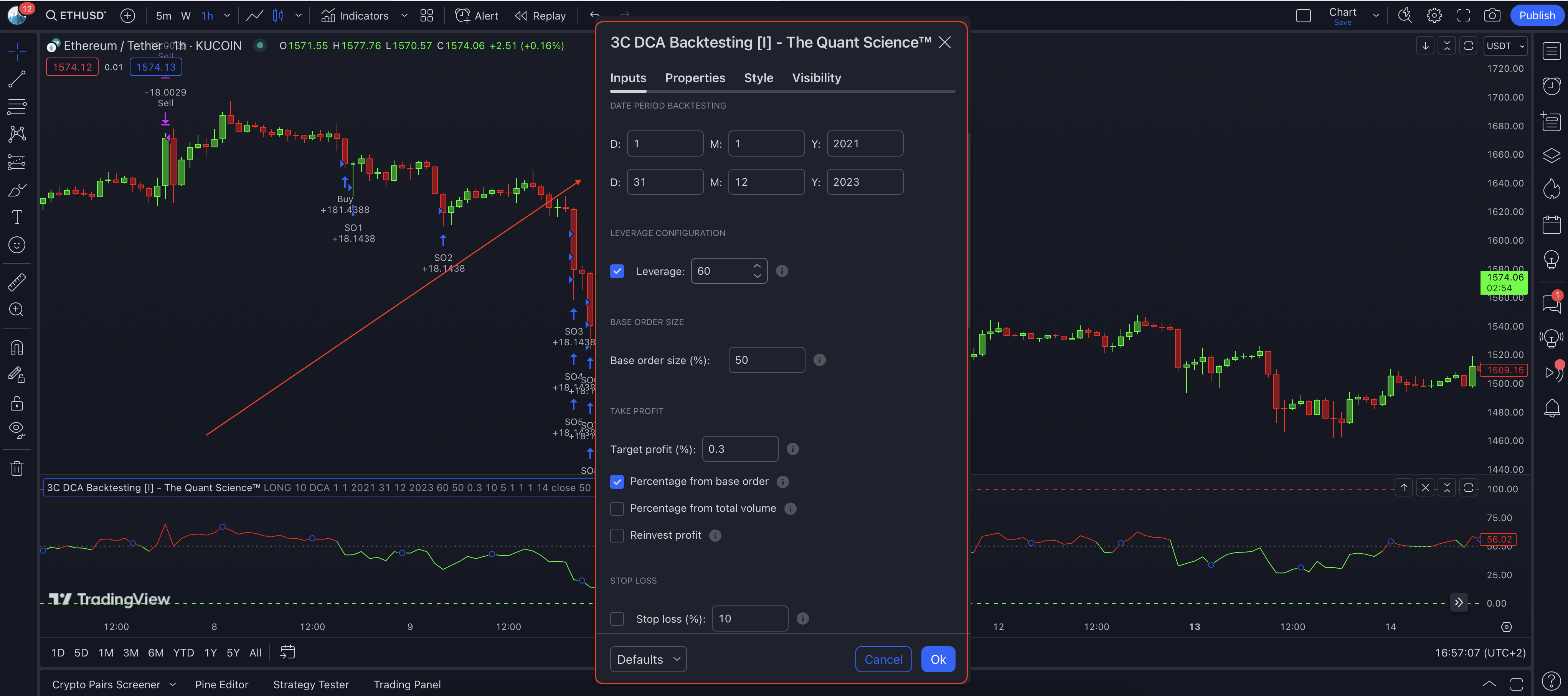Expand Crypto Pairs Screener dropdown
Image resolution: width=1568 pixels, height=696 pixels.
[x=173, y=685]
